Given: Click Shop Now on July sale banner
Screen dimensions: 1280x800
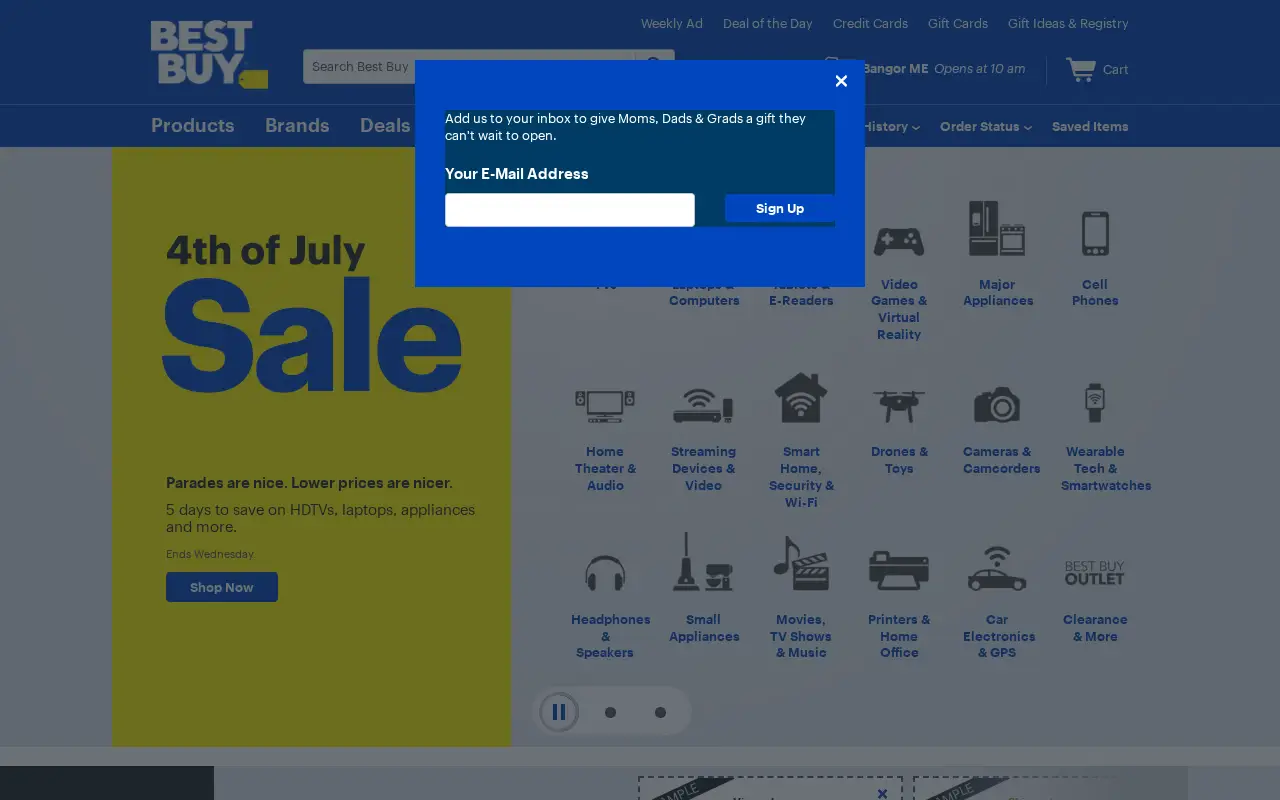Looking at the screenshot, I should click(x=222, y=587).
